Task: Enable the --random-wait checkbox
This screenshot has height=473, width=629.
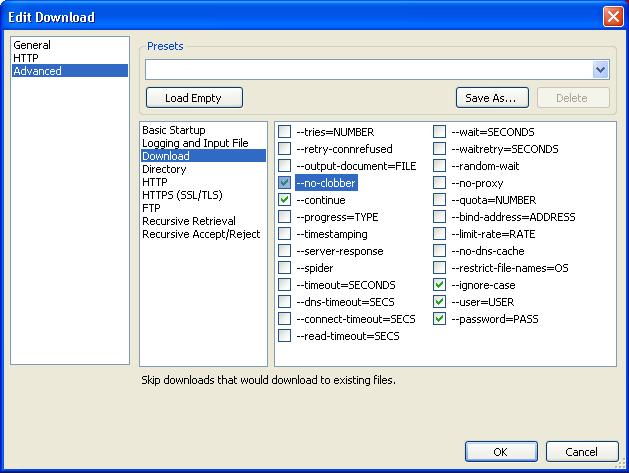Action: 440,166
